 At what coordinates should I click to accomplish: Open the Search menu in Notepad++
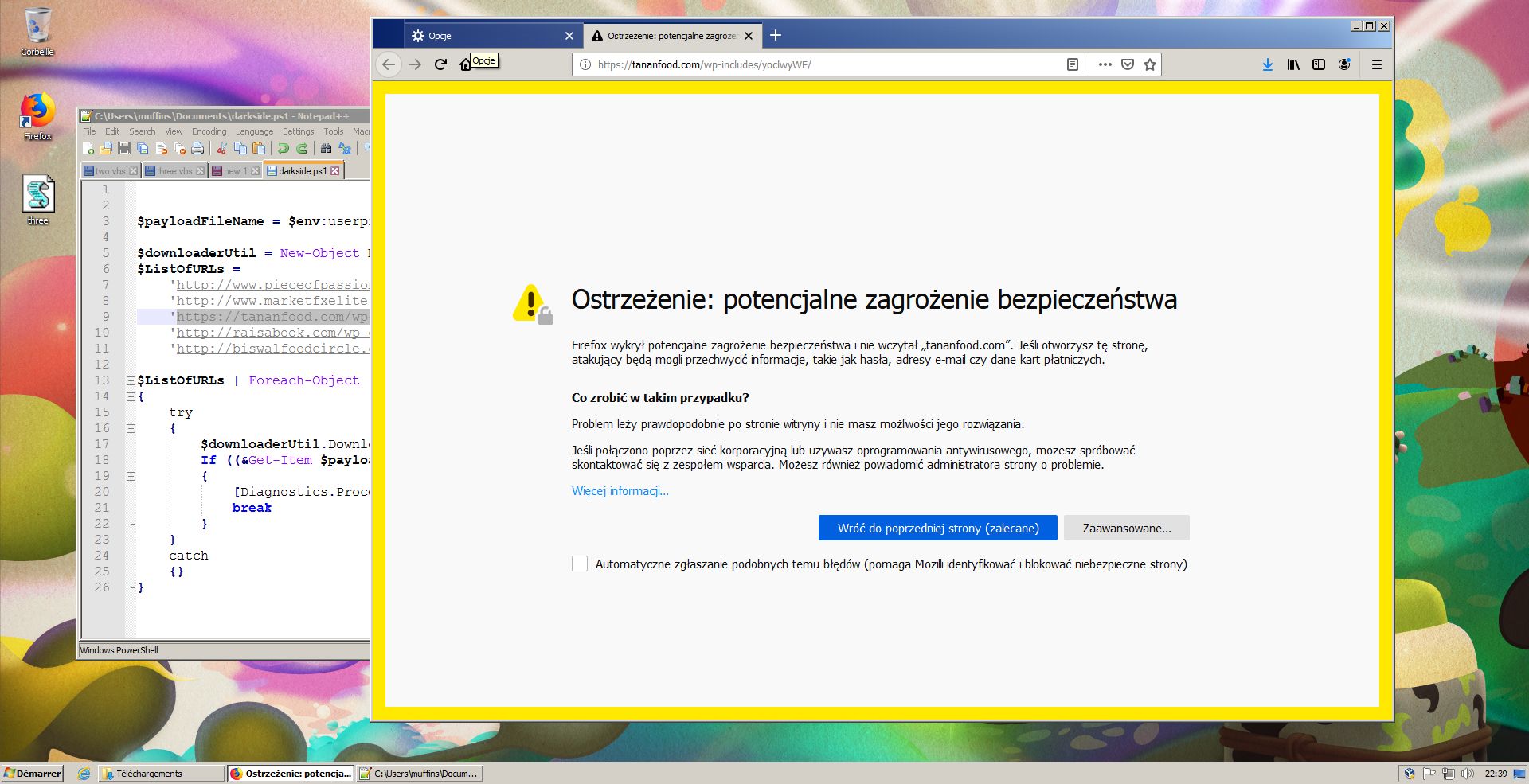click(143, 131)
